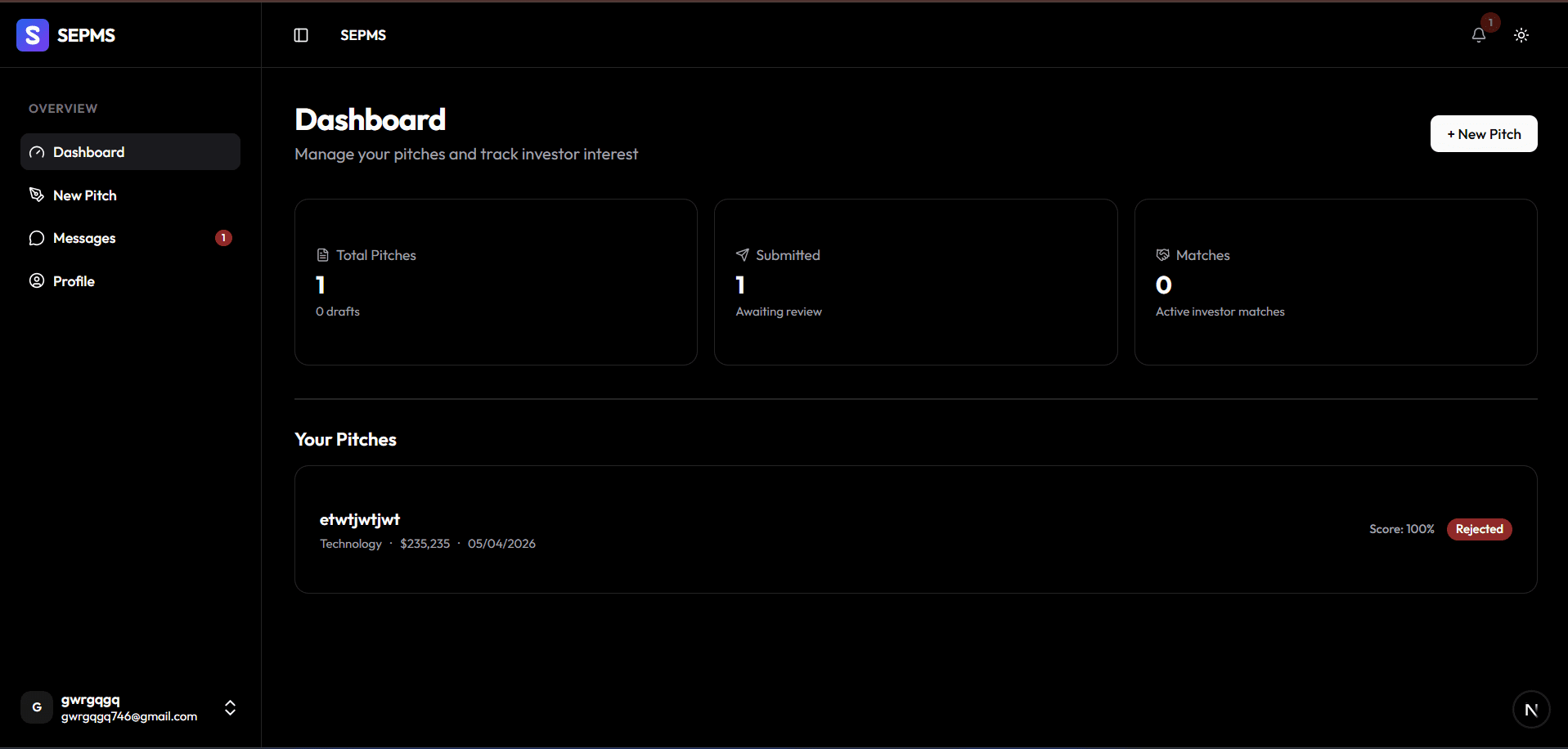The image size is (1568, 749).
Task: Open the Total Pitches card
Action: pos(496,282)
